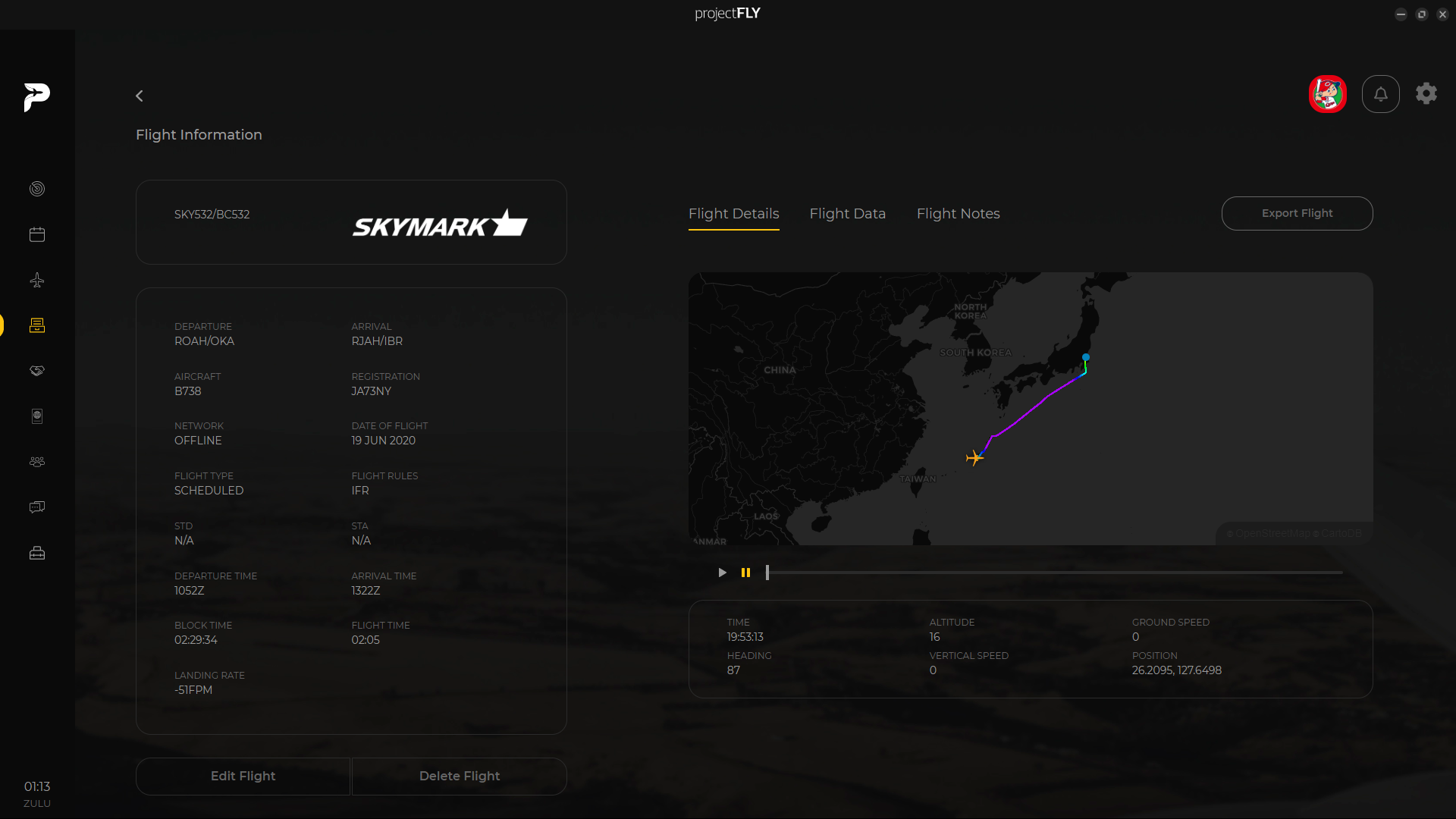Select the airplane fleet icon
Screen dimensions: 1456x819
point(37,280)
